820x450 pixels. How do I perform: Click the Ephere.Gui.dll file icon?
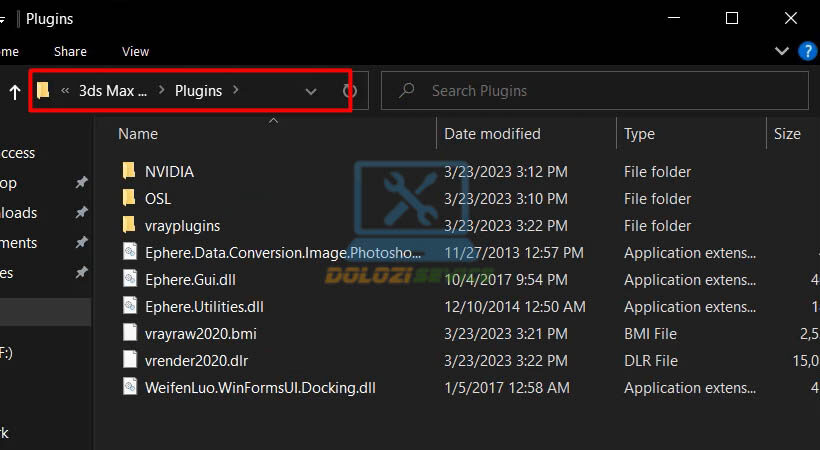(x=128, y=280)
